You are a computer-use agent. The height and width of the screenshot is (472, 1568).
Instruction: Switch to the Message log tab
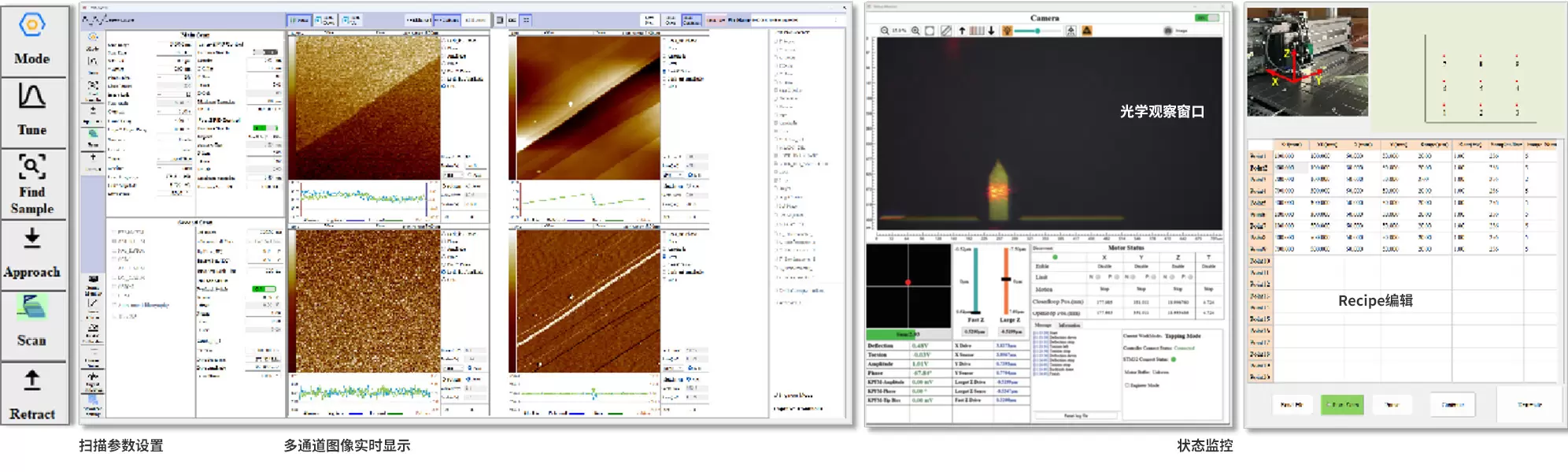click(1043, 325)
